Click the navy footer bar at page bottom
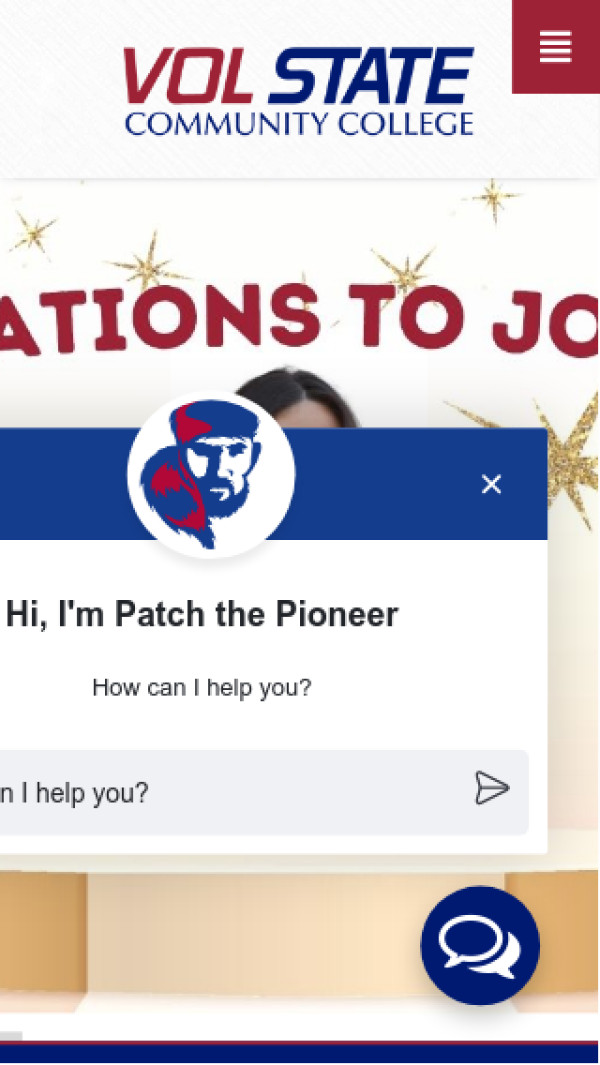This screenshot has width=600, height=1065. 300,1052
